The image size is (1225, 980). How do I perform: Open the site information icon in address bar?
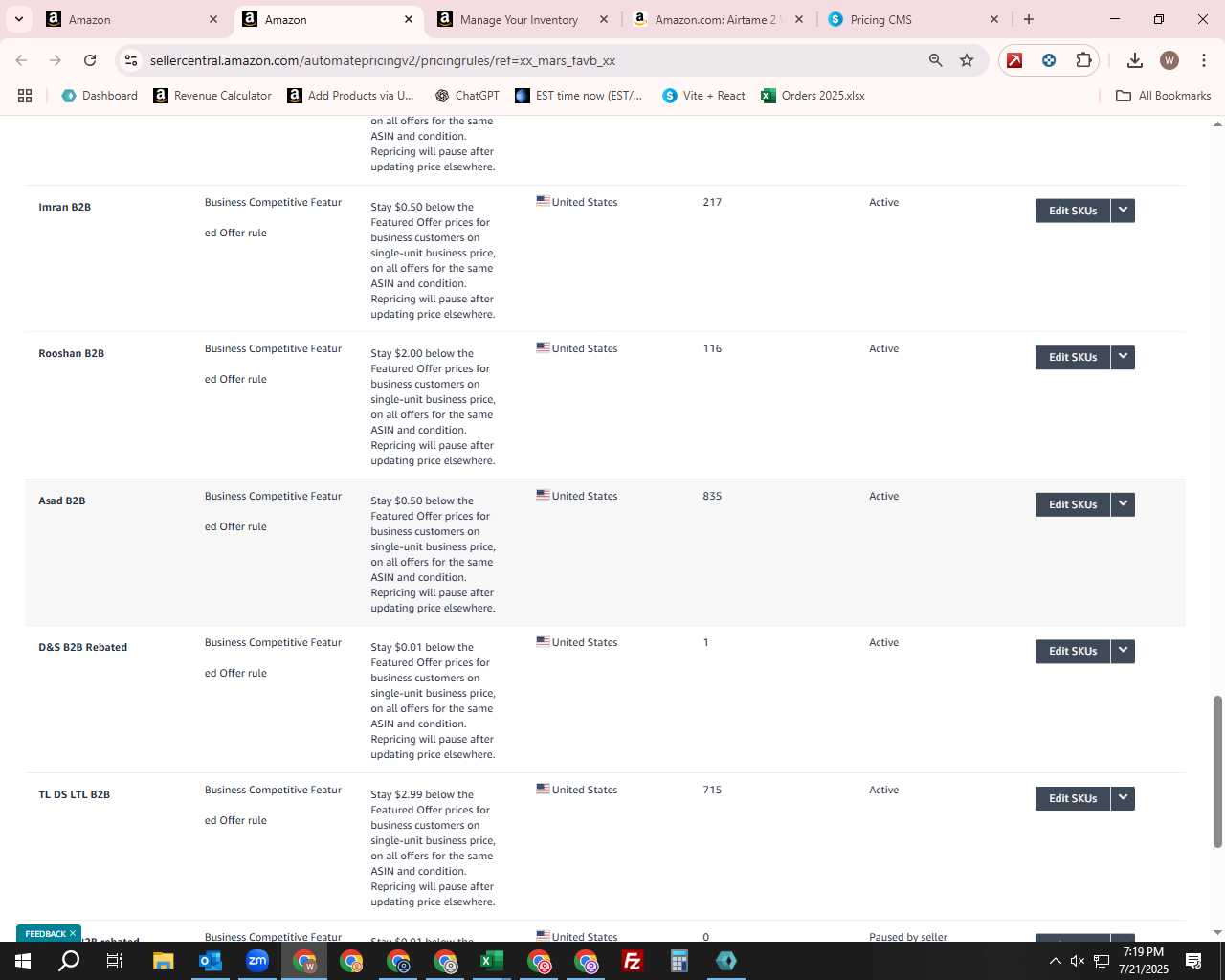click(x=131, y=60)
